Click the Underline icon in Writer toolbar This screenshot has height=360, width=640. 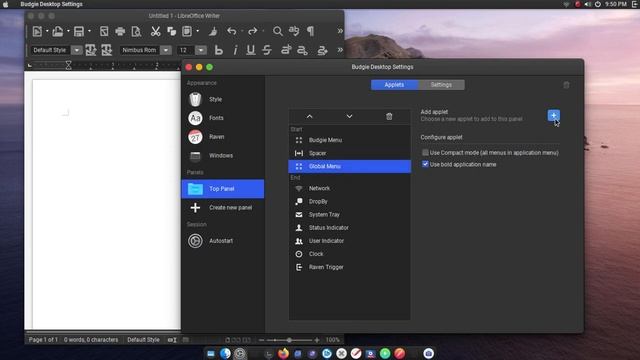click(x=251, y=50)
